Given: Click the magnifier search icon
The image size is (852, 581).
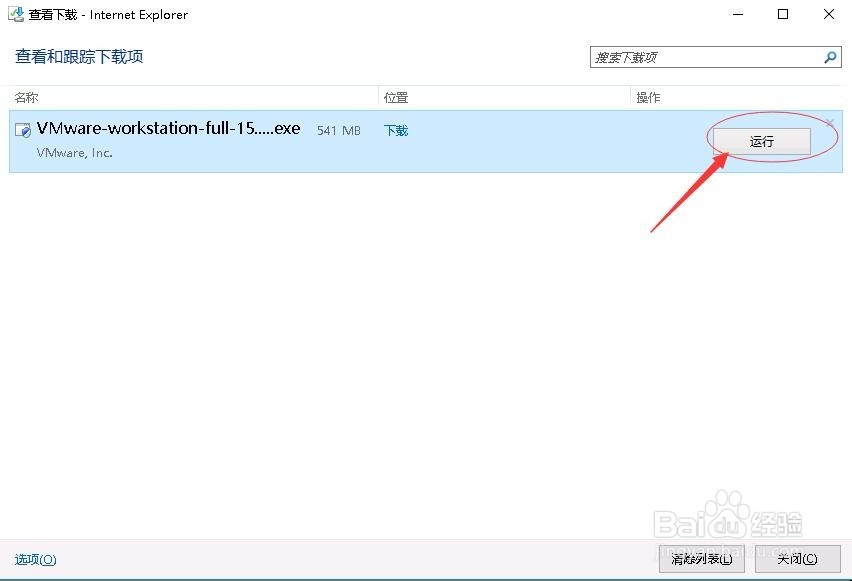Looking at the screenshot, I should click(830, 57).
